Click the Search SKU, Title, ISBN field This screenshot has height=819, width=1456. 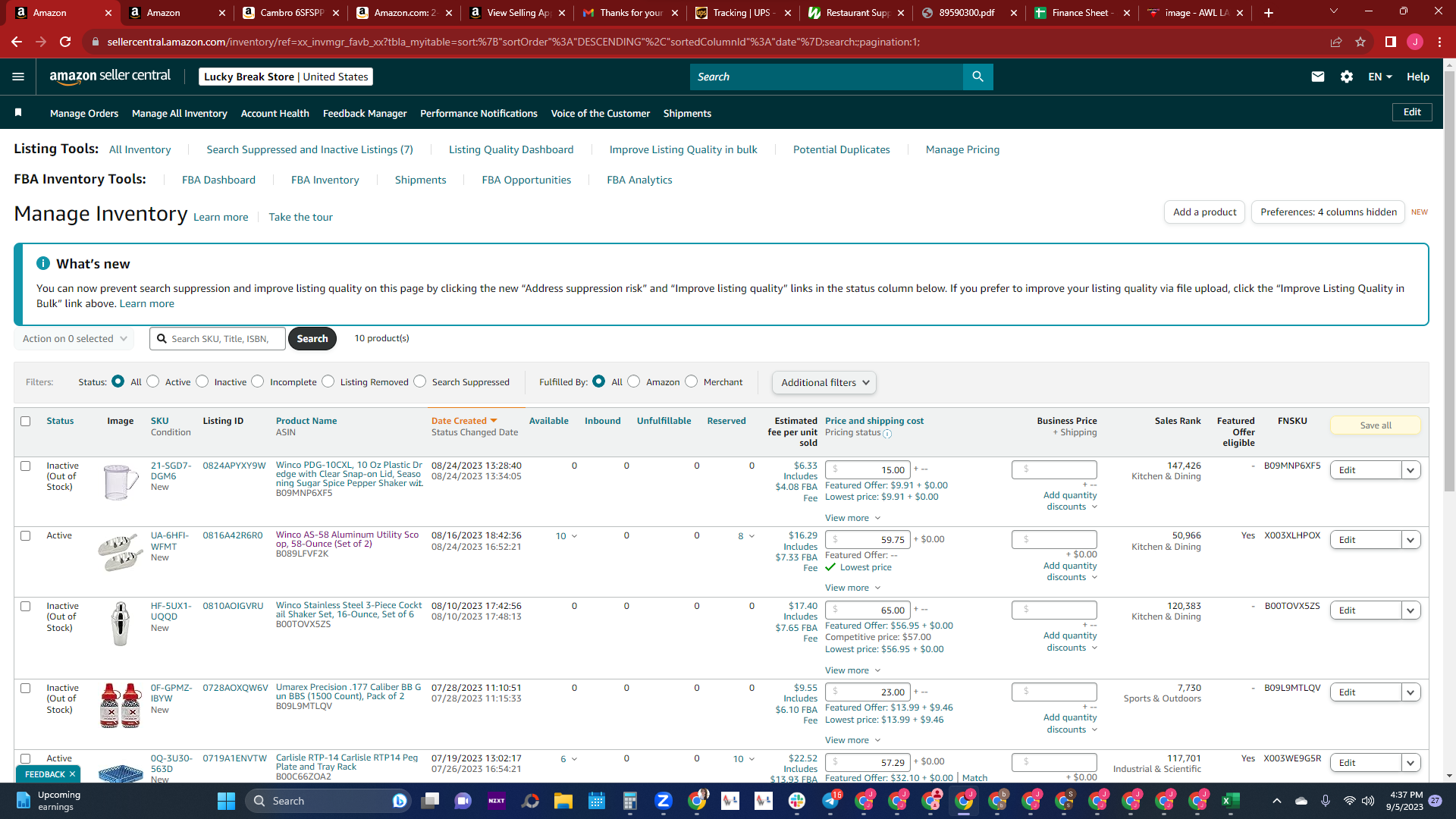tap(218, 339)
